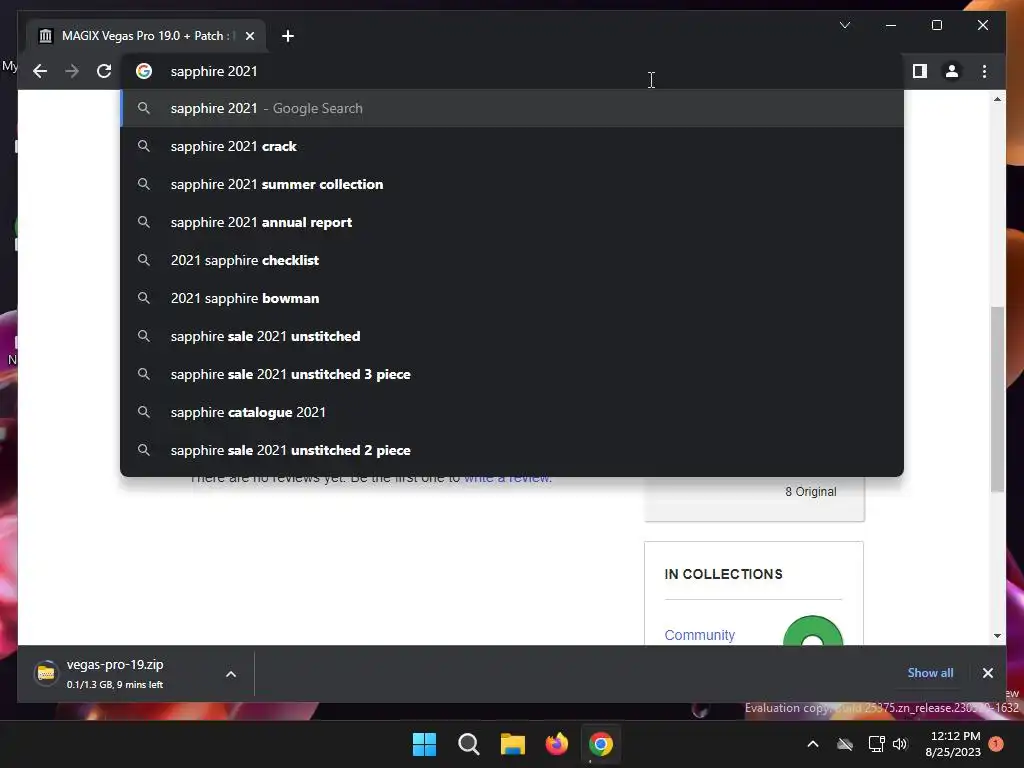Open a new tab with the plus button
1024x768 pixels.
point(287,36)
